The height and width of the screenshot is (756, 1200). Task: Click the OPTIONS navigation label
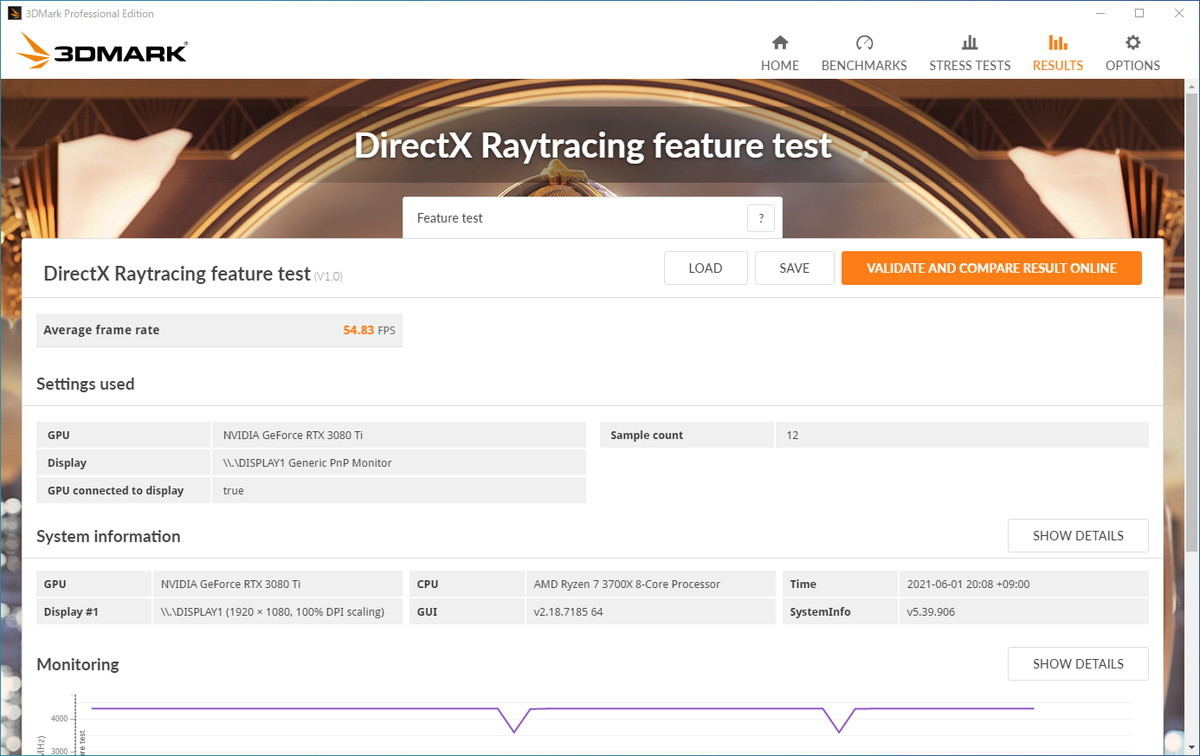pos(1133,66)
